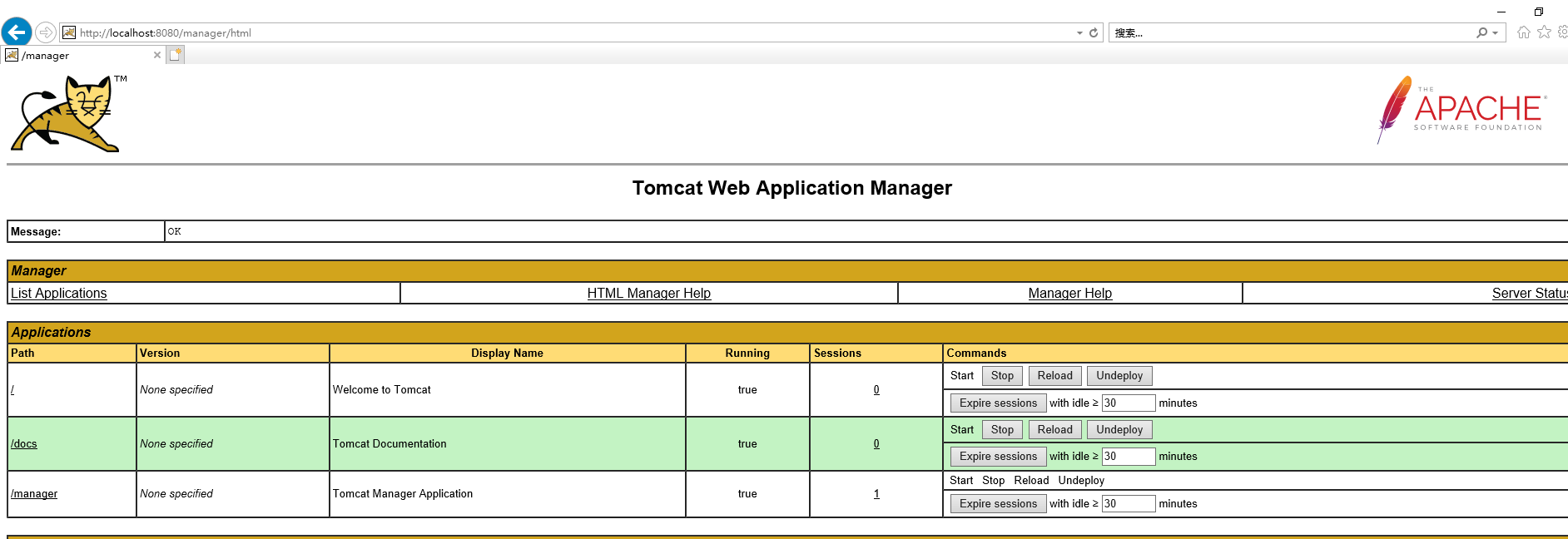Image resolution: width=1568 pixels, height=539 pixels.
Task: Select the /manager browser tab
Action: (x=82, y=55)
